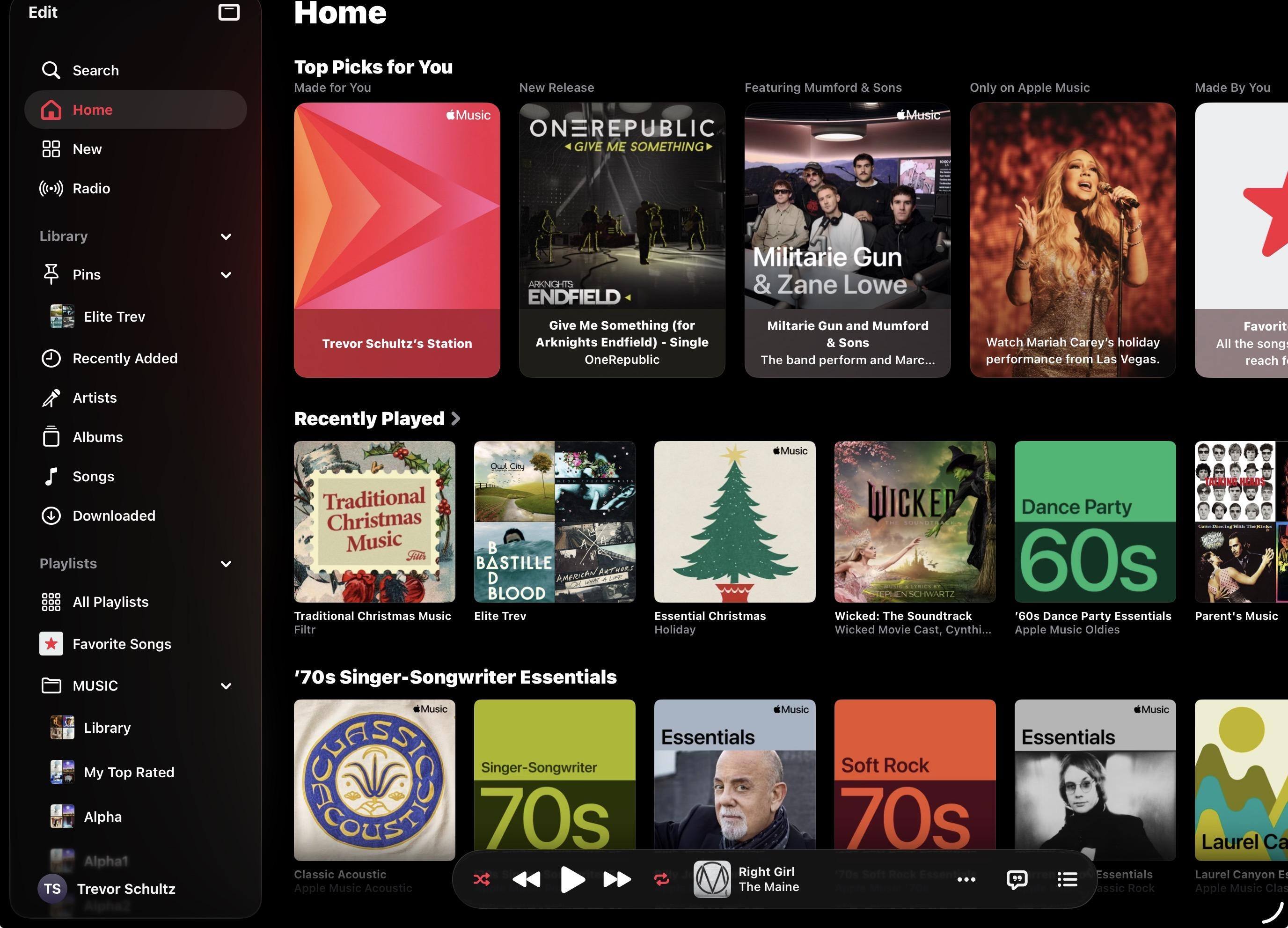Viewport: 1288px width, 928px height.
Task: Open Recently Added in the sidebar
Action: 125,358
